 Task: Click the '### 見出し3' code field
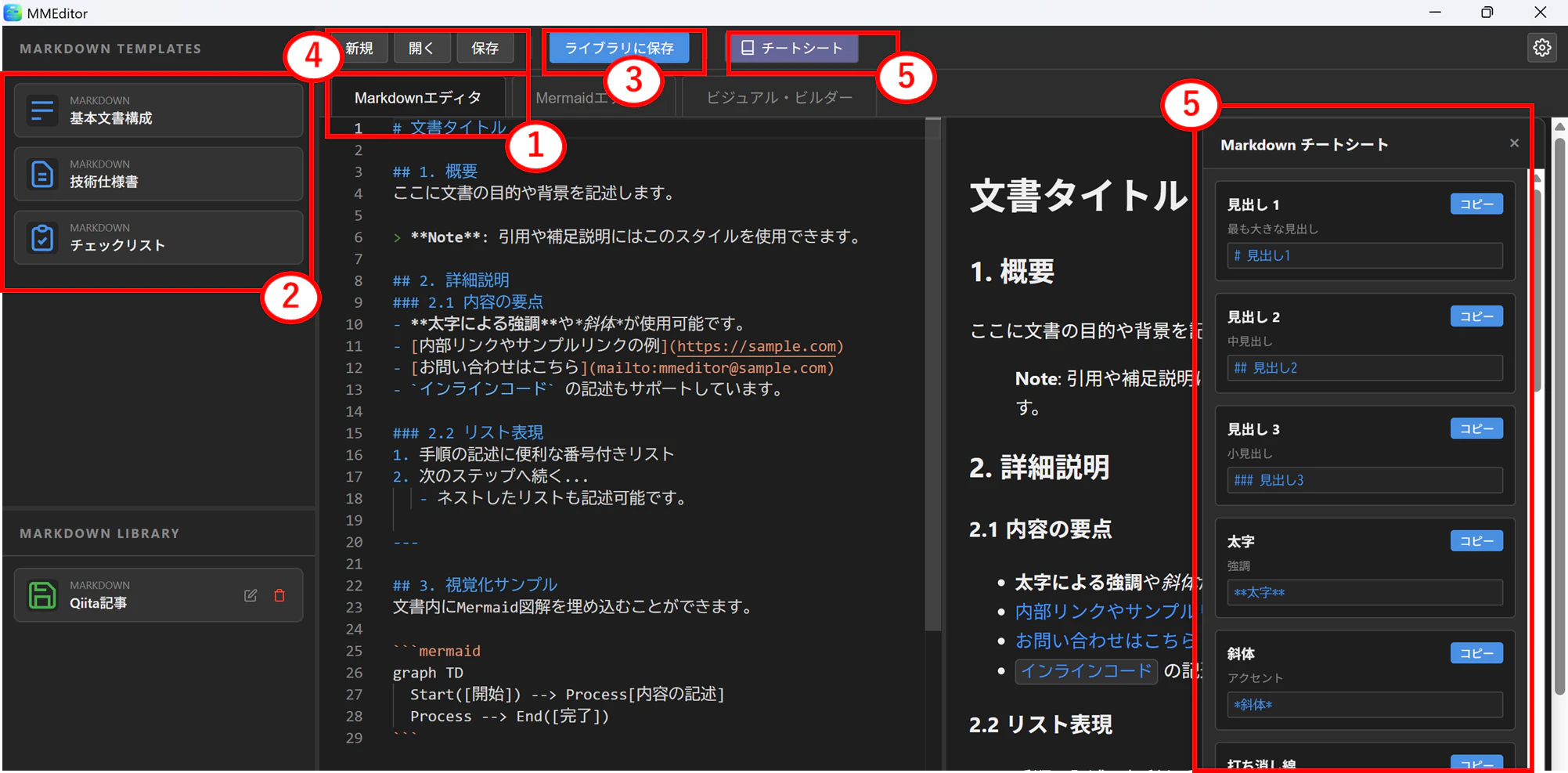1364,480
